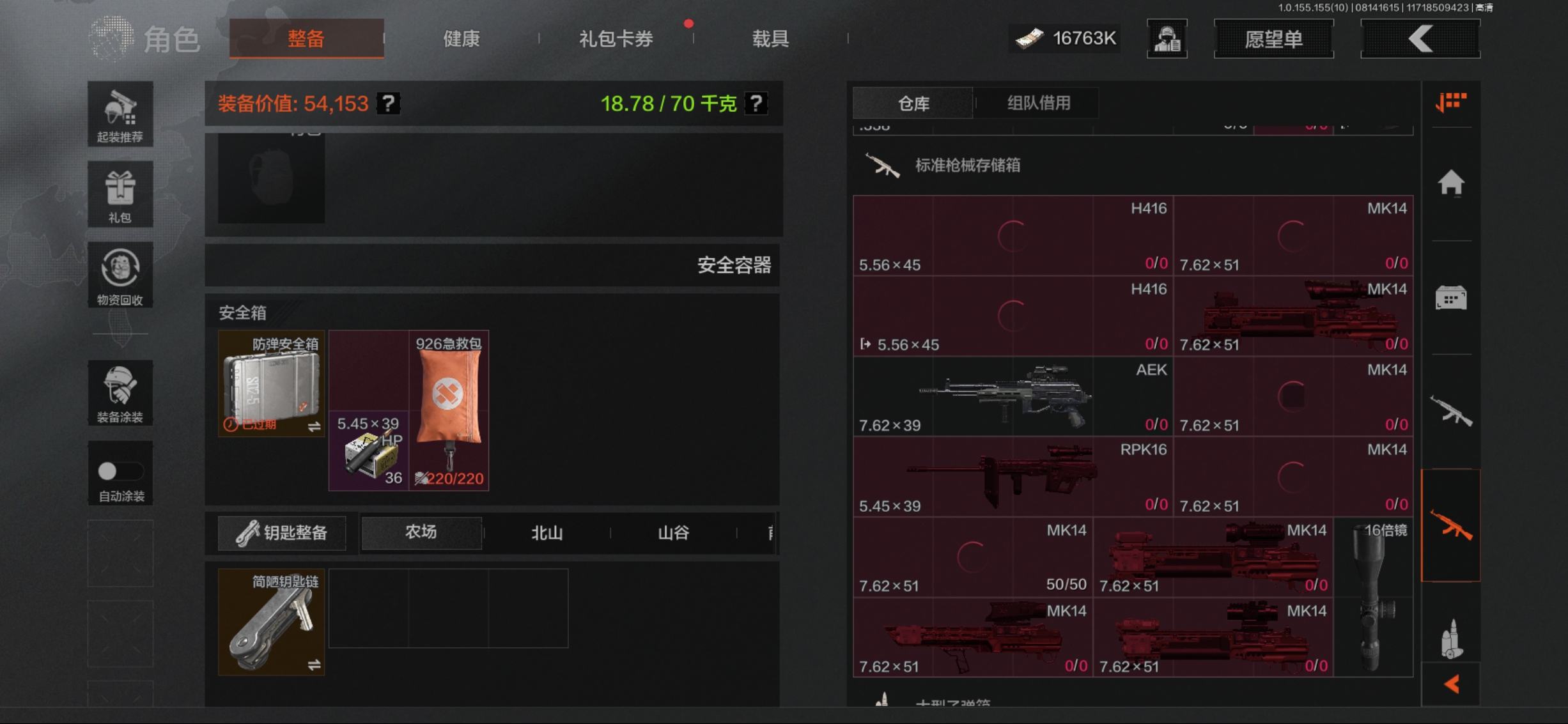Click the 钥匙整备 key preparation button
The width and height of the screenshot is (1568, 724).
coord(282,533)
